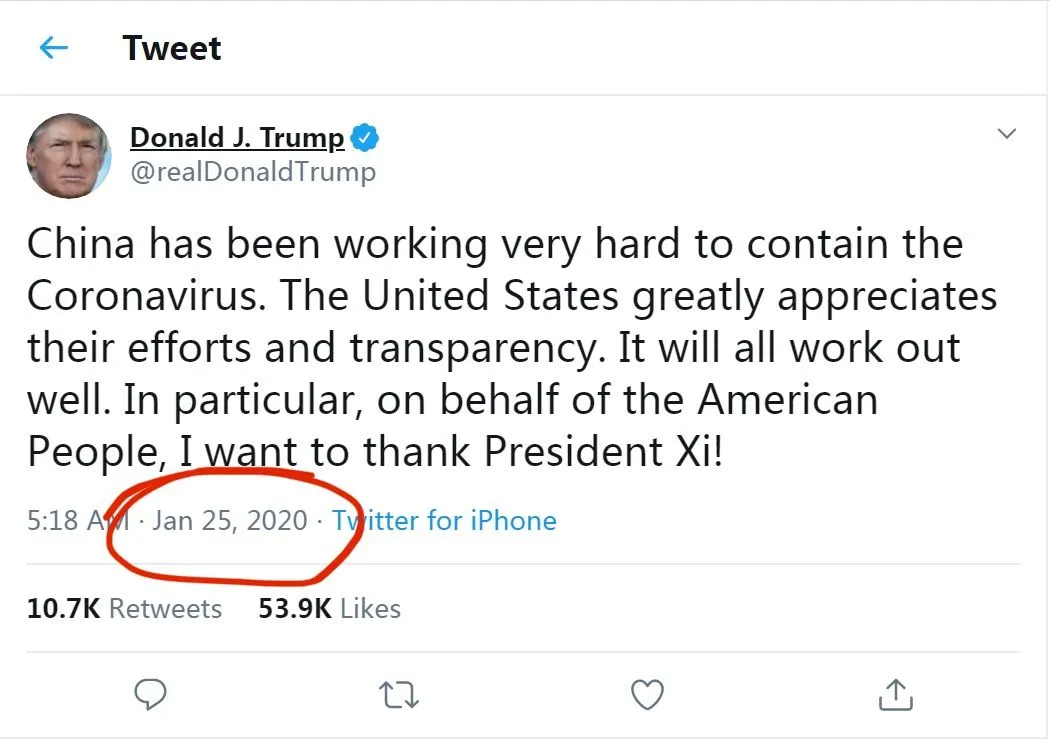This screenshot has height=739, width=1050.
Task: View the 10.7K Retweets list
Action: (125, 608)
